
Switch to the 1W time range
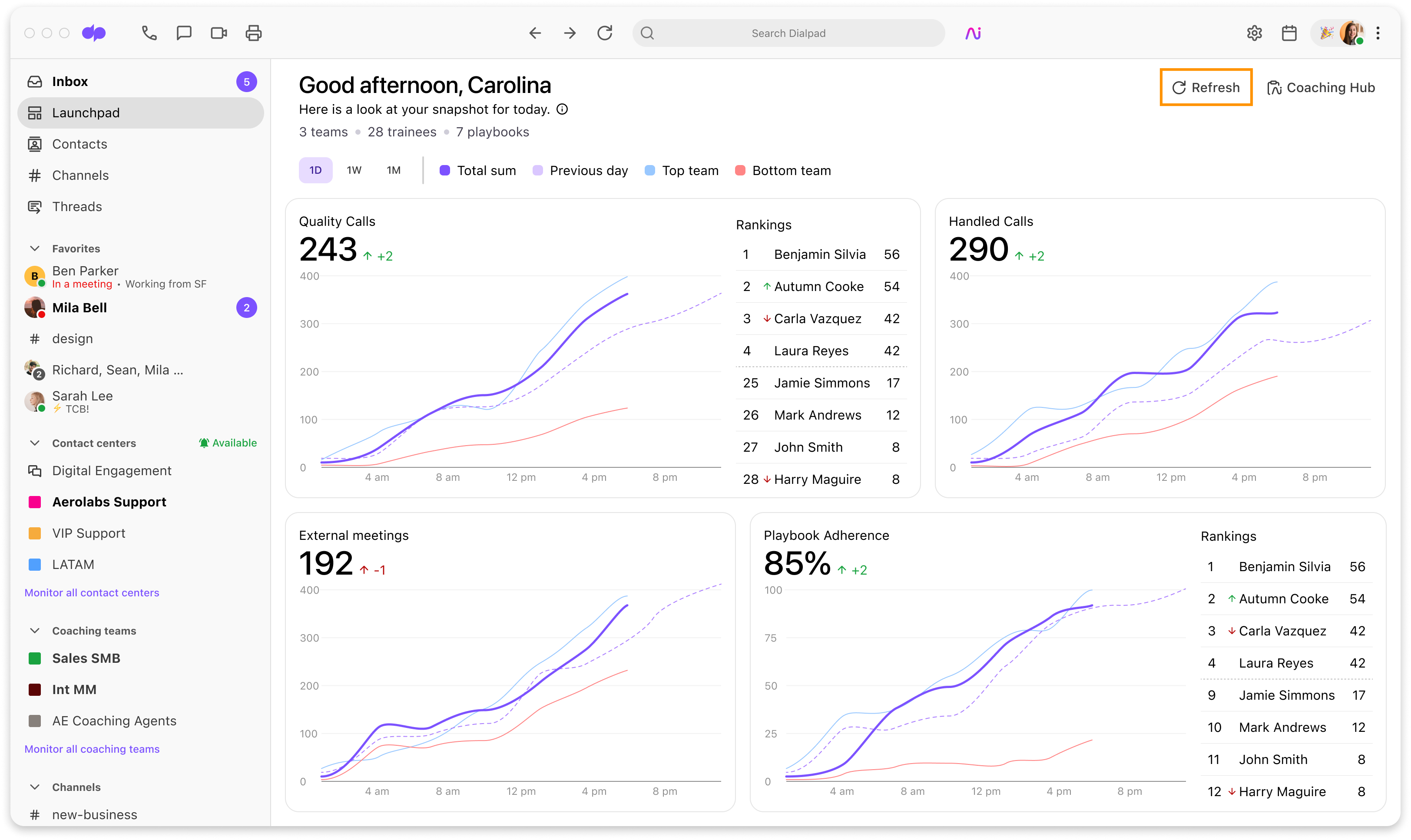click(354, 170)
